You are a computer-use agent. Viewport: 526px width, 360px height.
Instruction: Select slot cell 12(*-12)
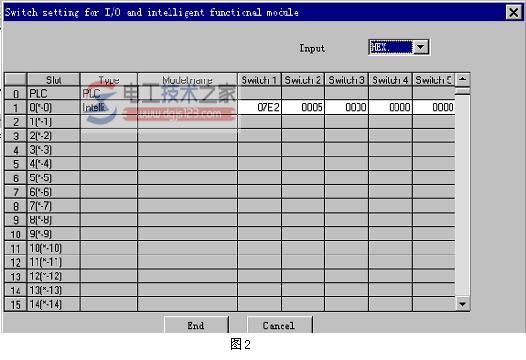pos(53,276)
